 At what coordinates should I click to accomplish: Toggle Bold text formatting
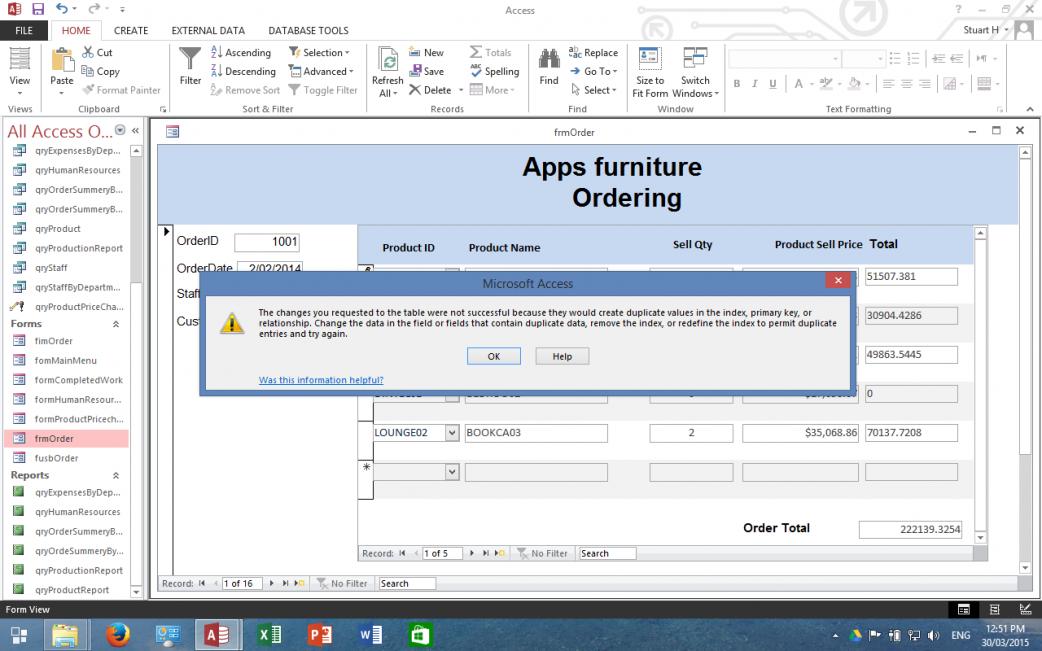point(736,84)
